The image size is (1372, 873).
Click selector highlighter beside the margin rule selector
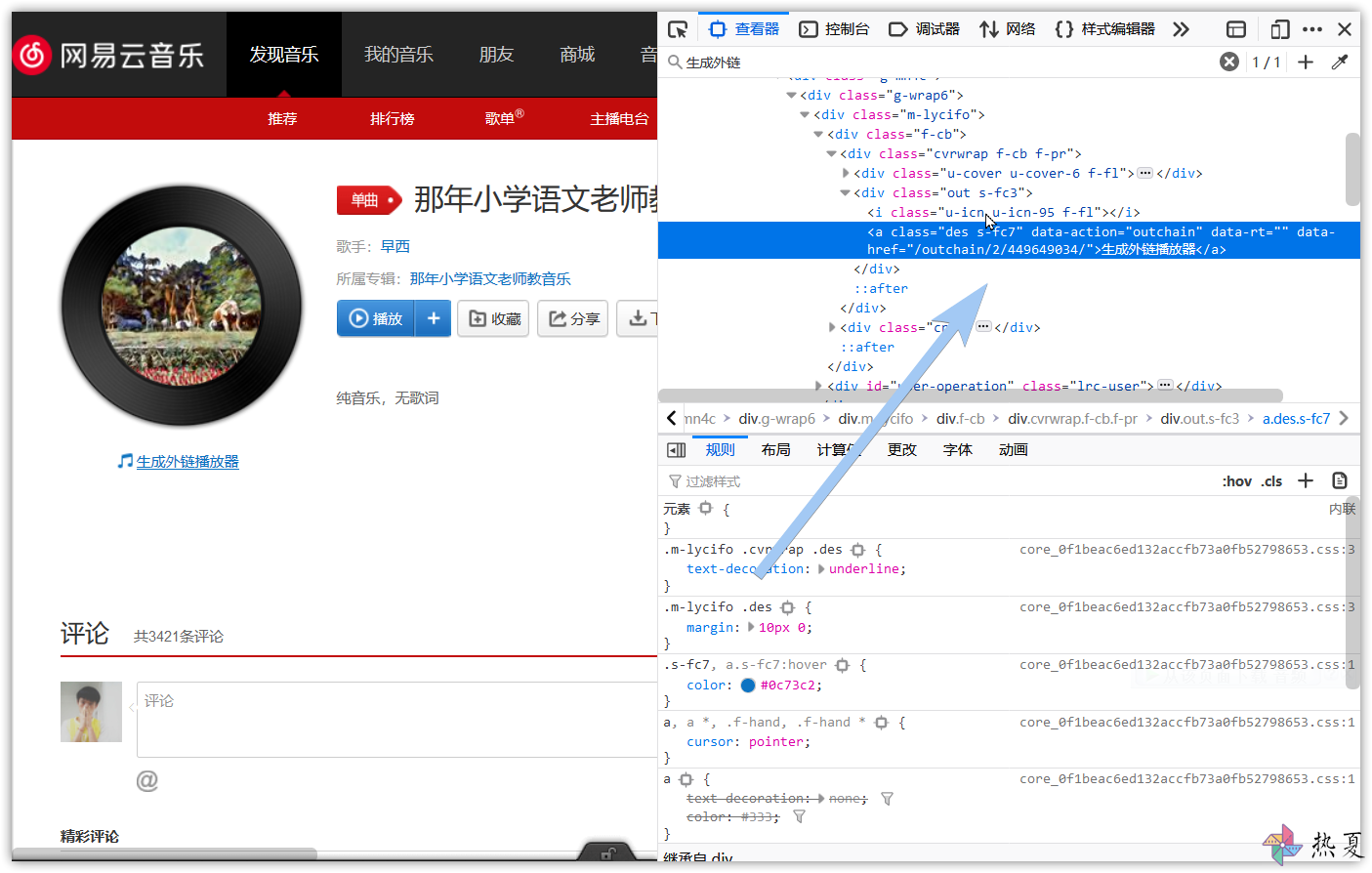click(x=788, y=607)
